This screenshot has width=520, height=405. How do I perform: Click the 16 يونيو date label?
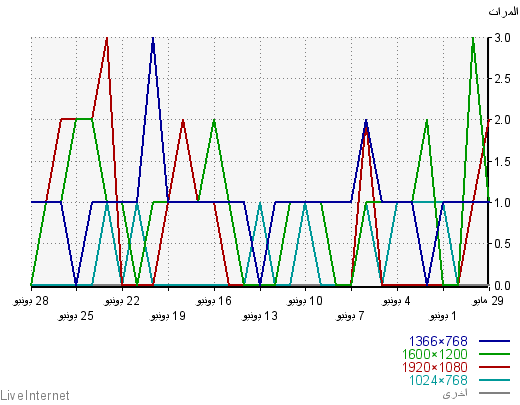coord(214,301)
